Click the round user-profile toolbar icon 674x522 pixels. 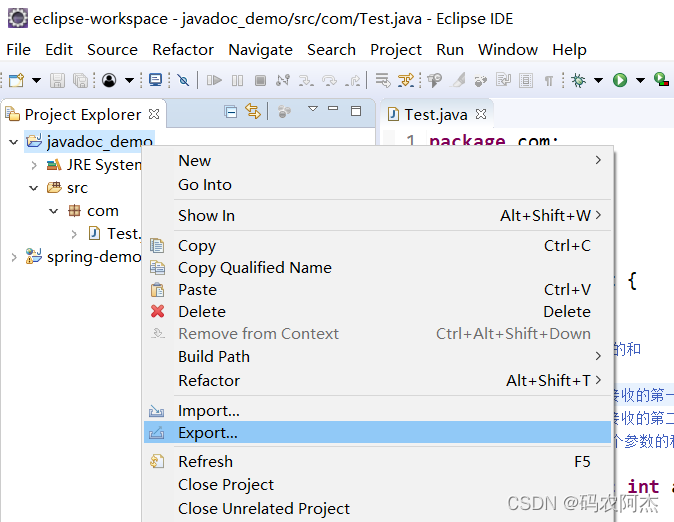109,80
